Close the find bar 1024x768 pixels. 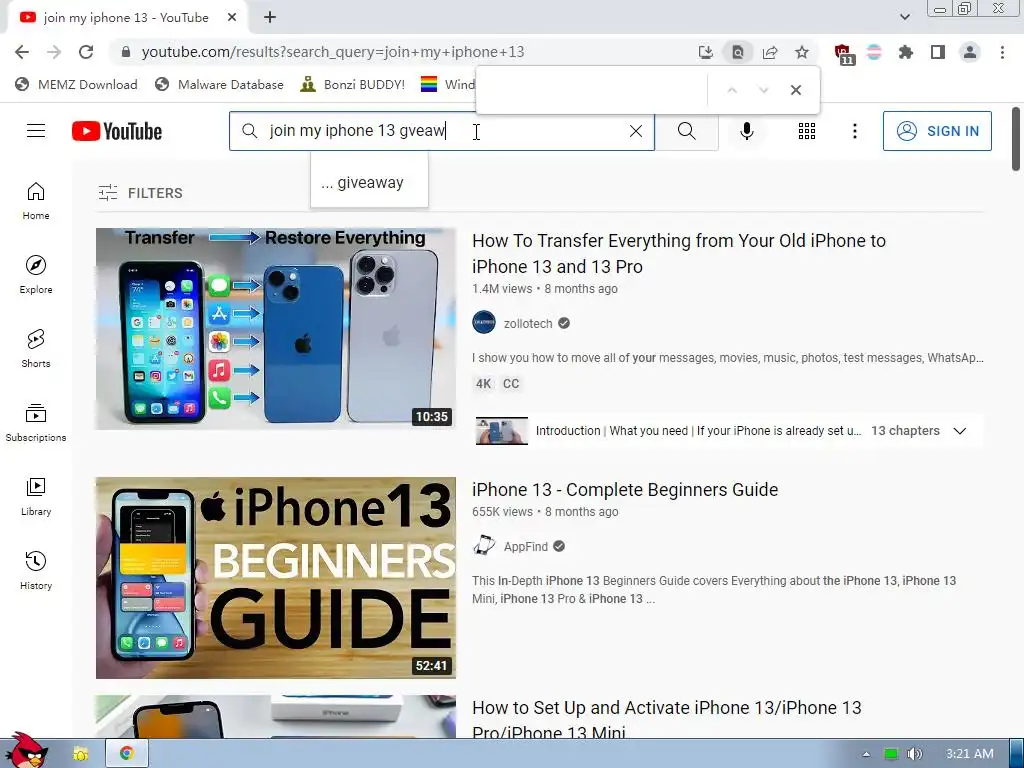click(x=795, y=90)
